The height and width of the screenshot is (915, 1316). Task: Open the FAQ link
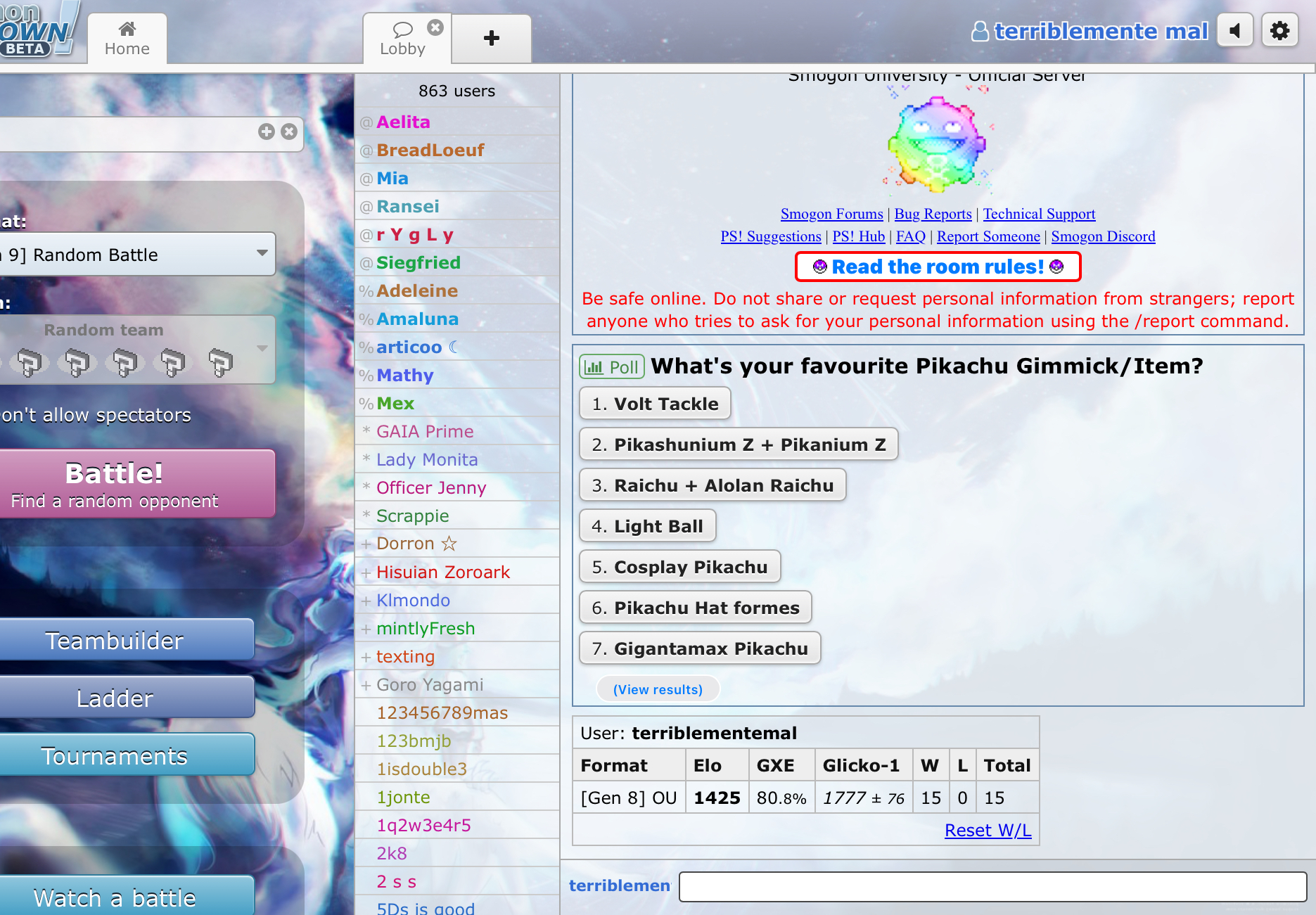click(x=911, y=236)
